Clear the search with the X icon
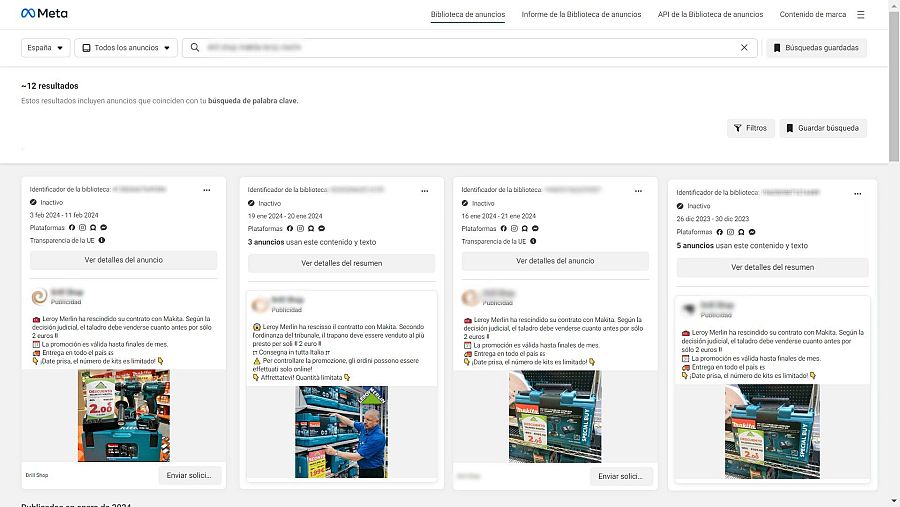Viewport: 900px width, 507px height. pyautogui.click(x=744, y=48)
